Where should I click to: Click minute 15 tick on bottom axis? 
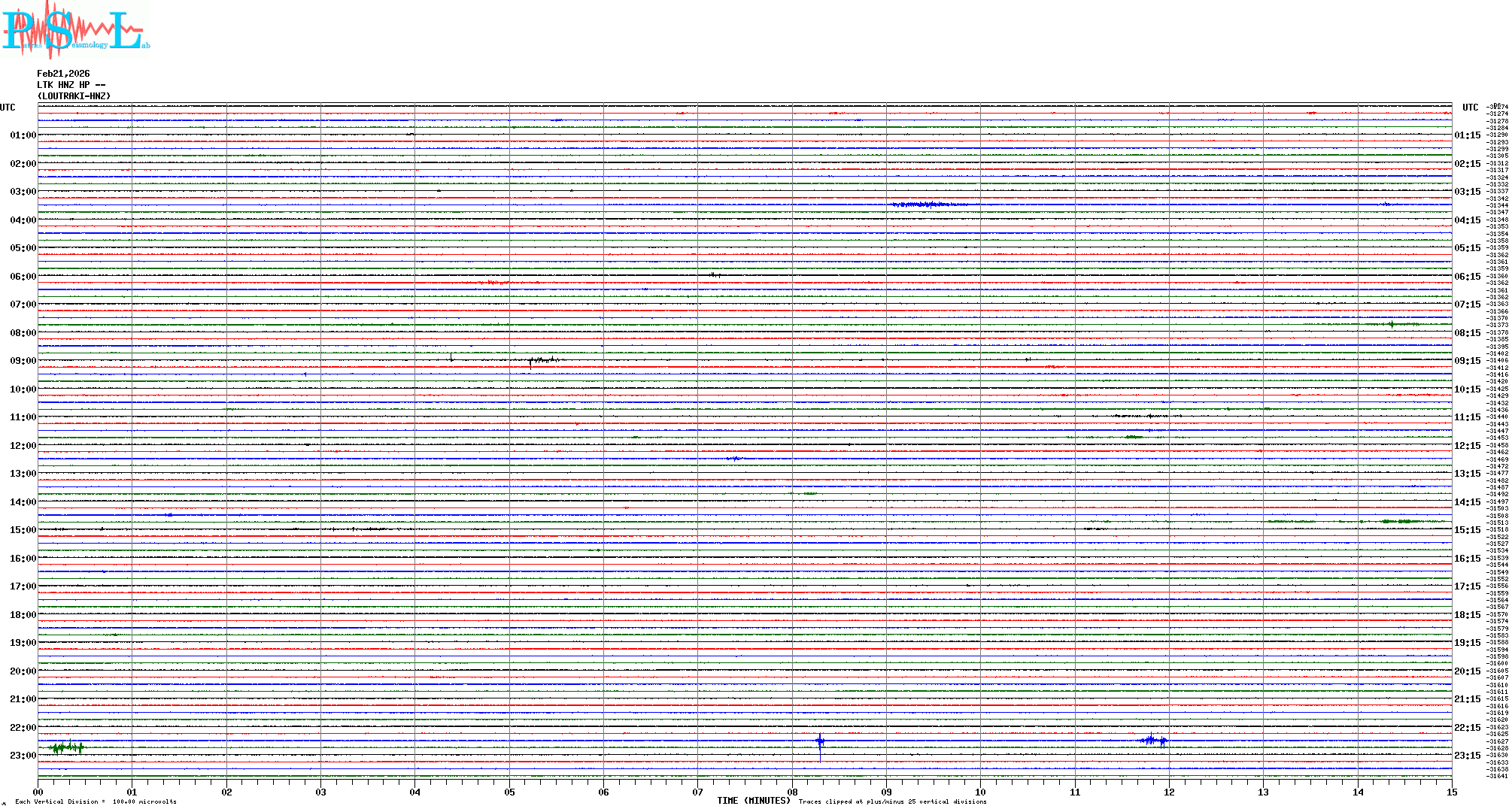point(1451,792)
